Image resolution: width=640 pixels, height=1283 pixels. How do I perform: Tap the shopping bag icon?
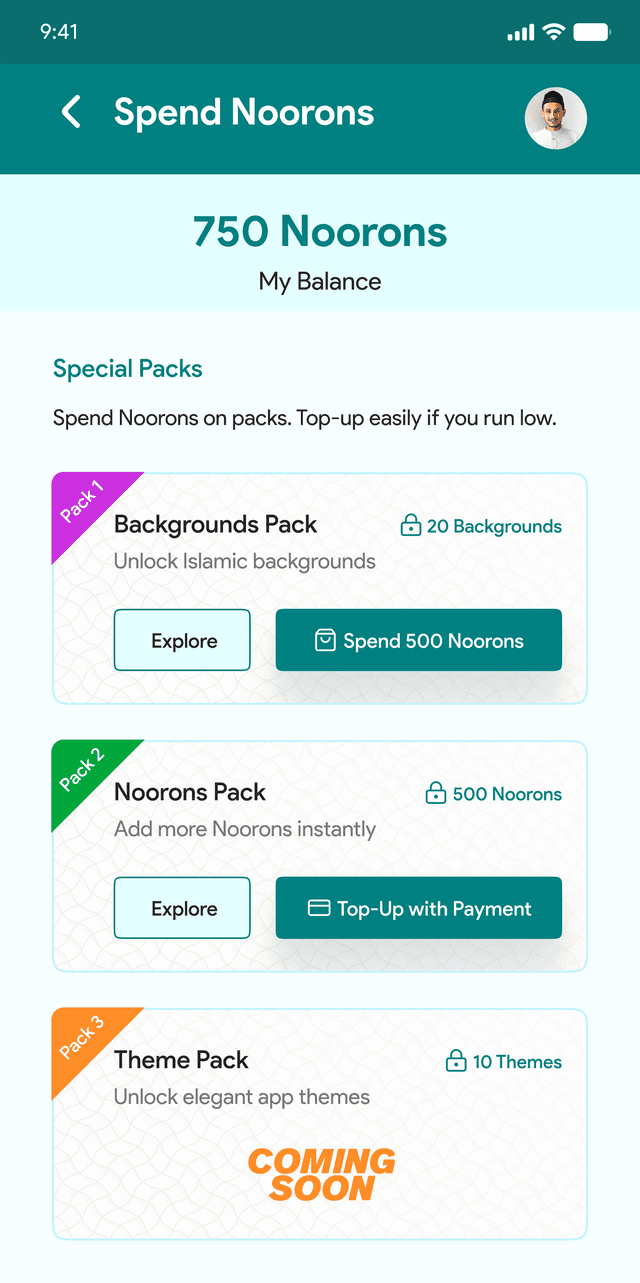click(x=325, y=641)
